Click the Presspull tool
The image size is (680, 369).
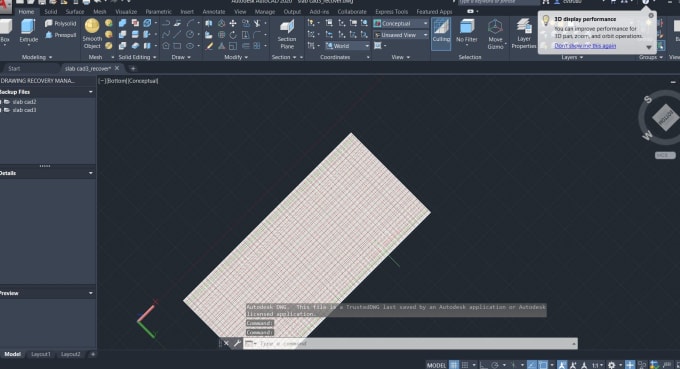click(61, 35)
